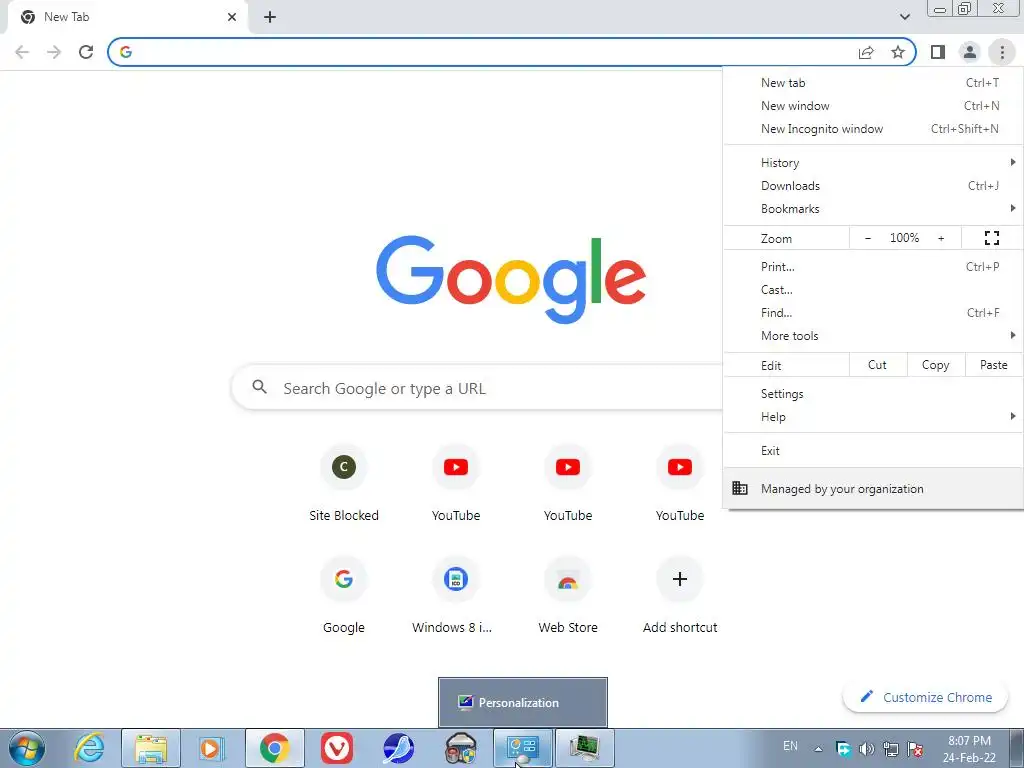Click the search magnifier icon in Google box
Viewport: 1024px width, 768px height.
259,387
